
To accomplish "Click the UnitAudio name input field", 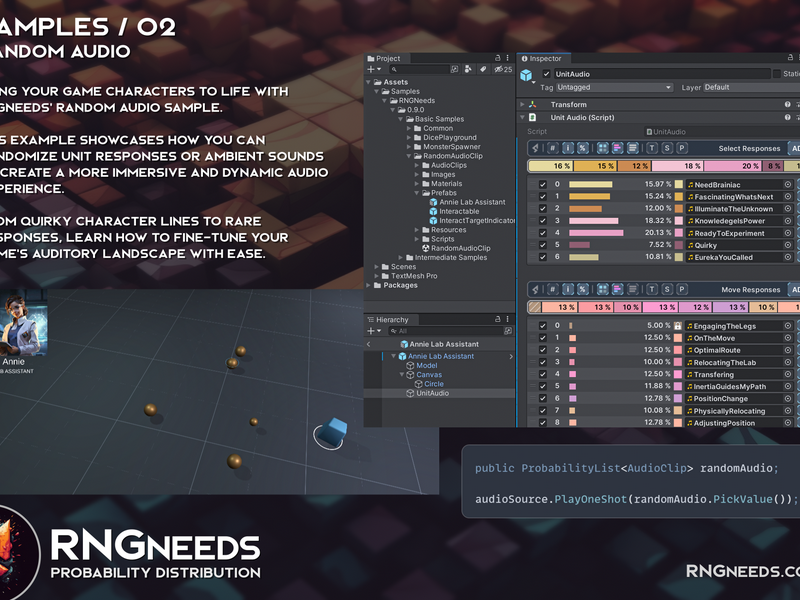I will tap(662, 74).
